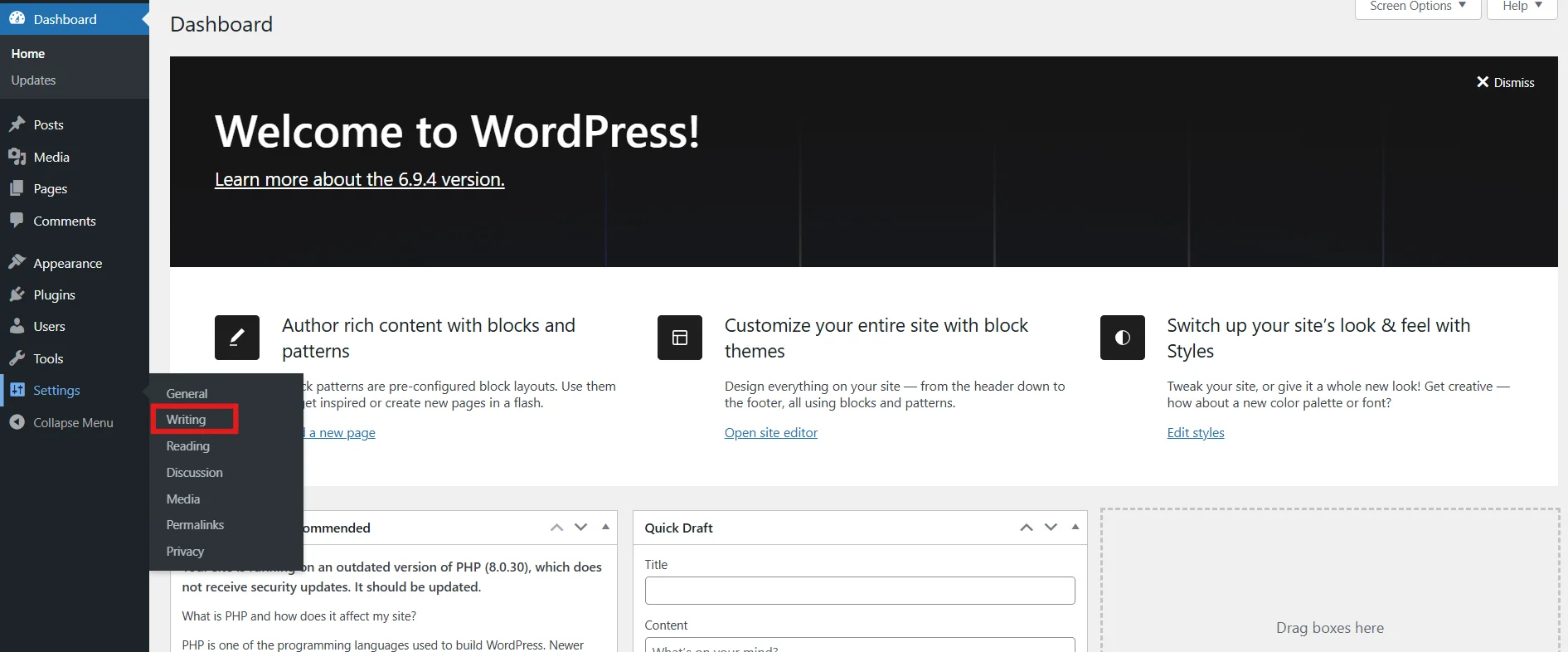Click the Pages icon in sidebar
Image resolution: width=1568 pixels, height=652 pixels.
click(x=17, y=188)
